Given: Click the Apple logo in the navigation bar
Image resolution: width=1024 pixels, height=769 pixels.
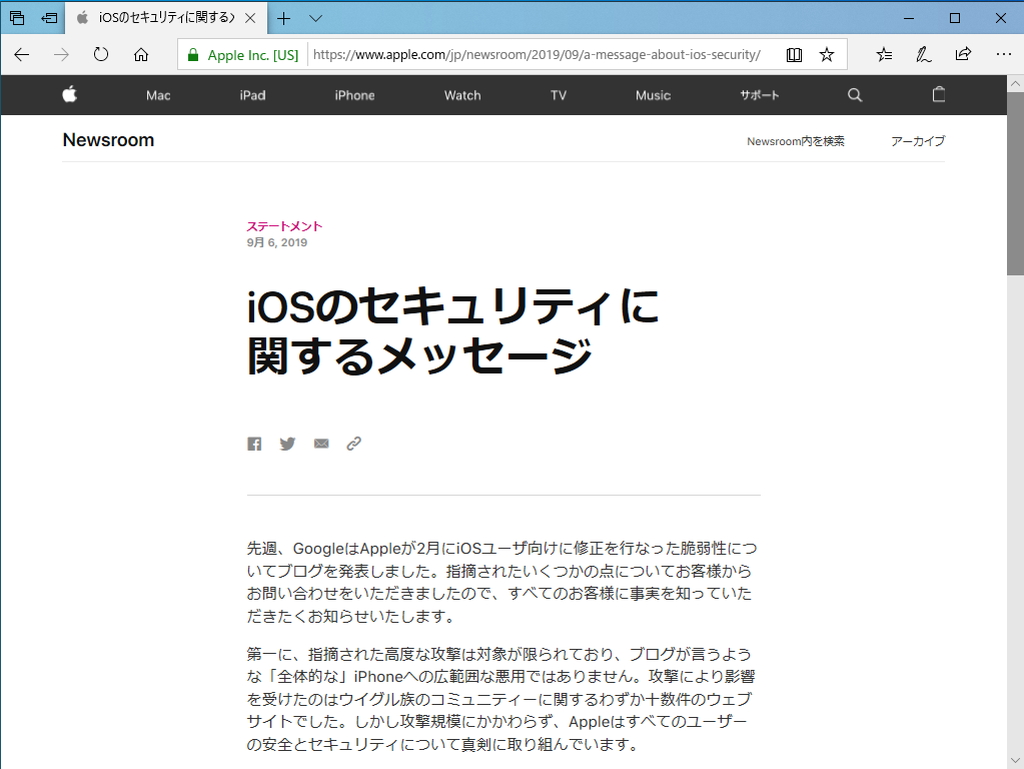Looking at the screenshot, I should (x=69, y=95).
